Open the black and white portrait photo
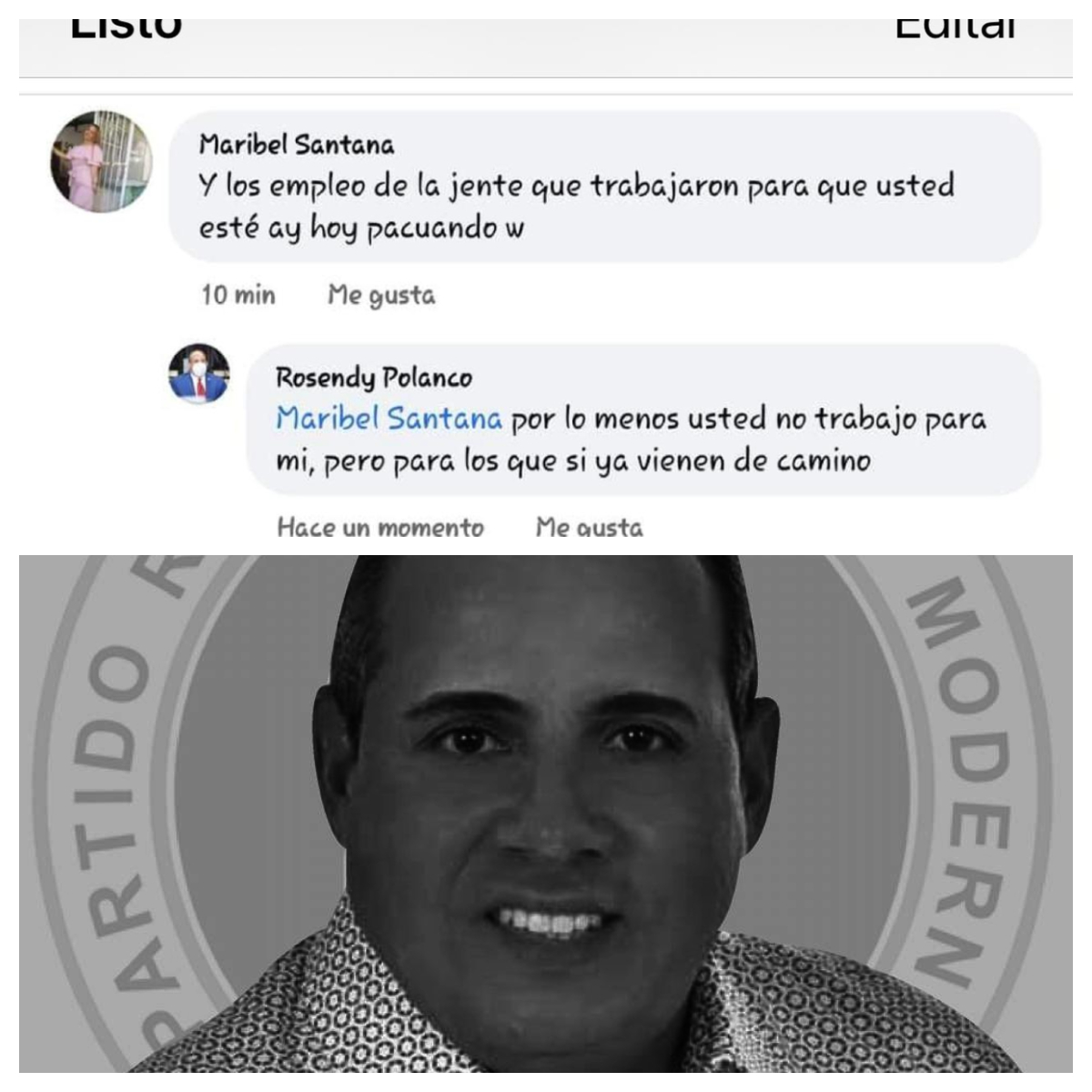Screen dimensions: 1092x1092 (x=546, y=814)
